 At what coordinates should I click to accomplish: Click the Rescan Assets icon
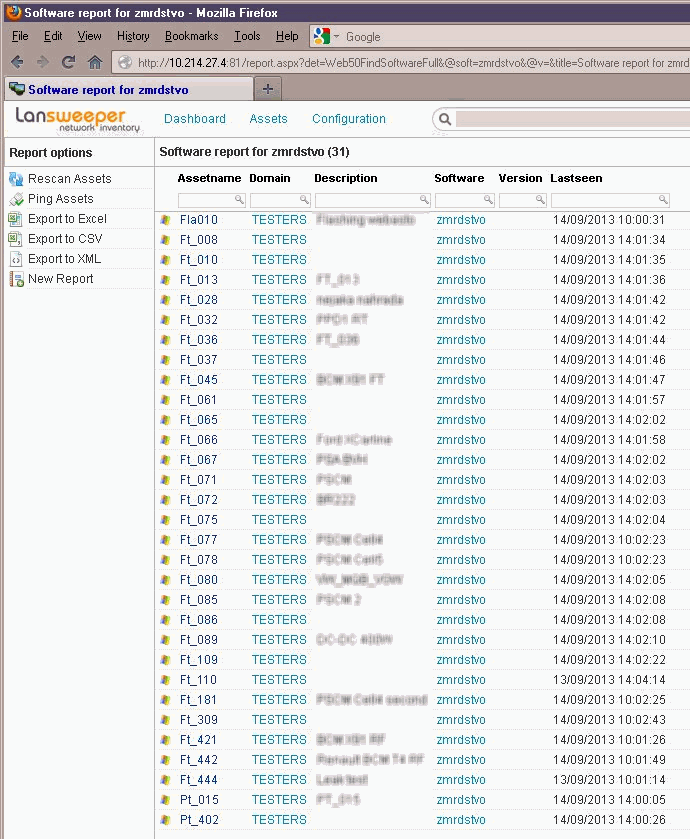[16, 179]
